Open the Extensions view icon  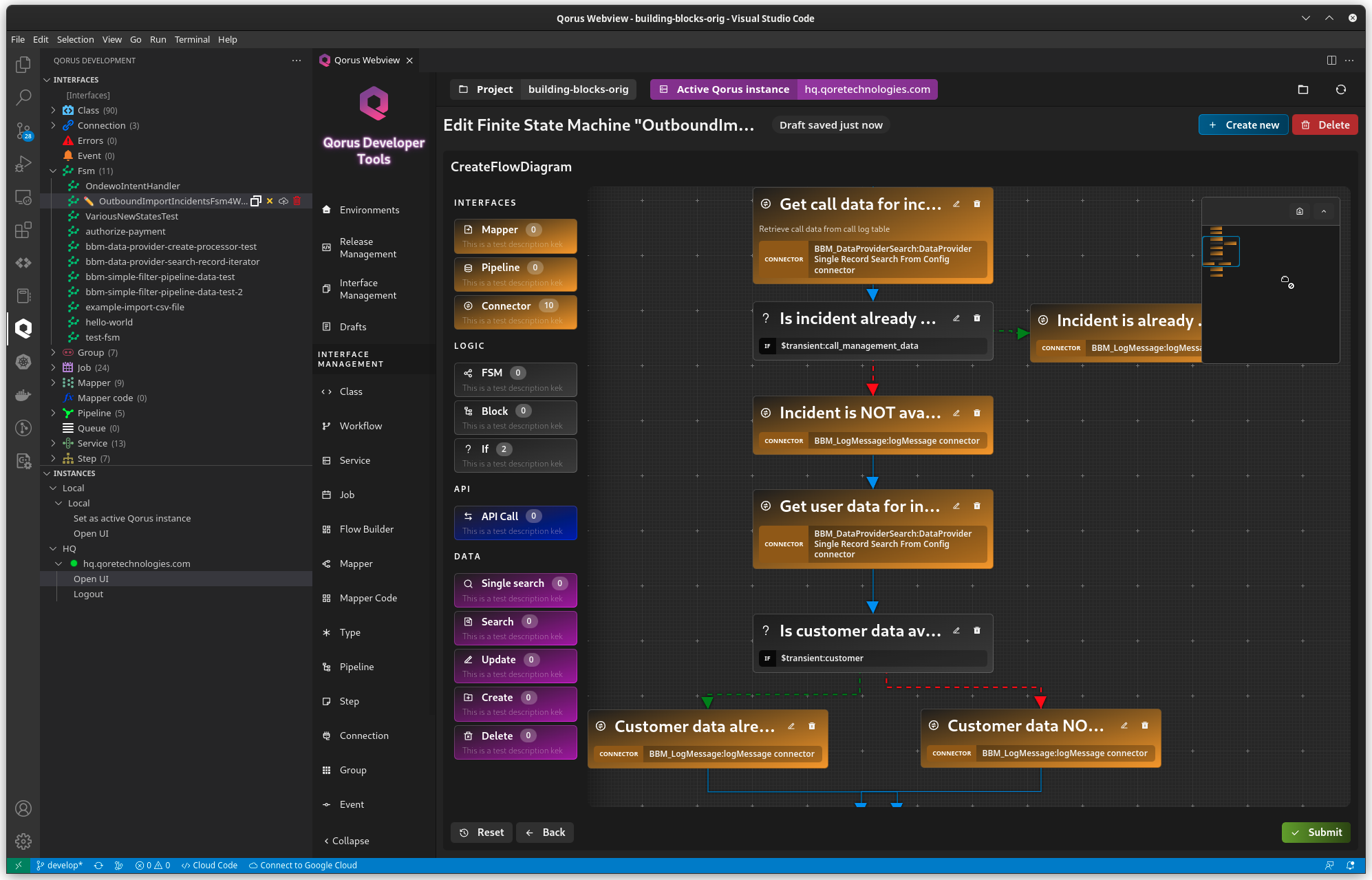pos(23,230)
